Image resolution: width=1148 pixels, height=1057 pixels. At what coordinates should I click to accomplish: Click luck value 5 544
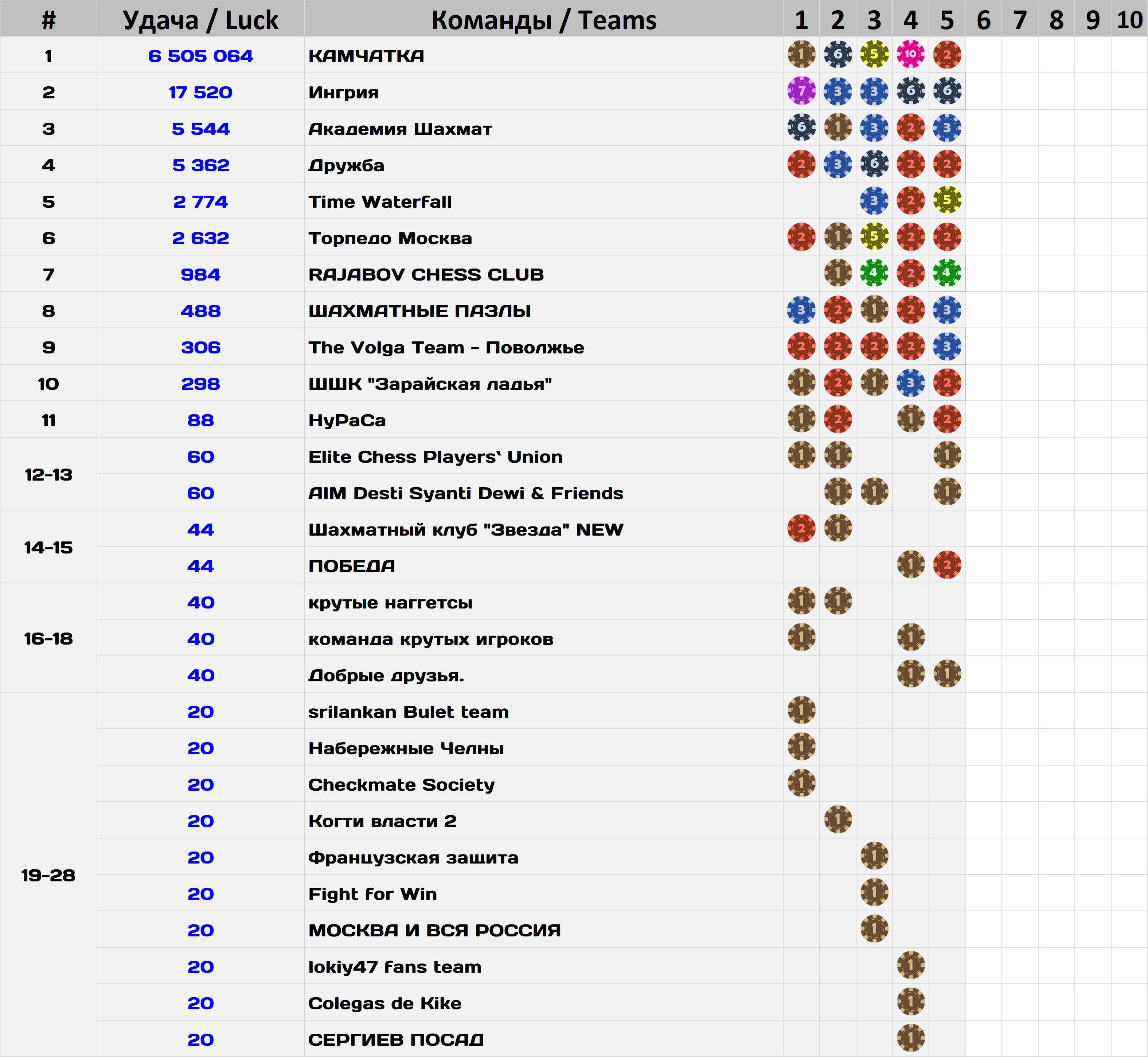click(201, 129)
